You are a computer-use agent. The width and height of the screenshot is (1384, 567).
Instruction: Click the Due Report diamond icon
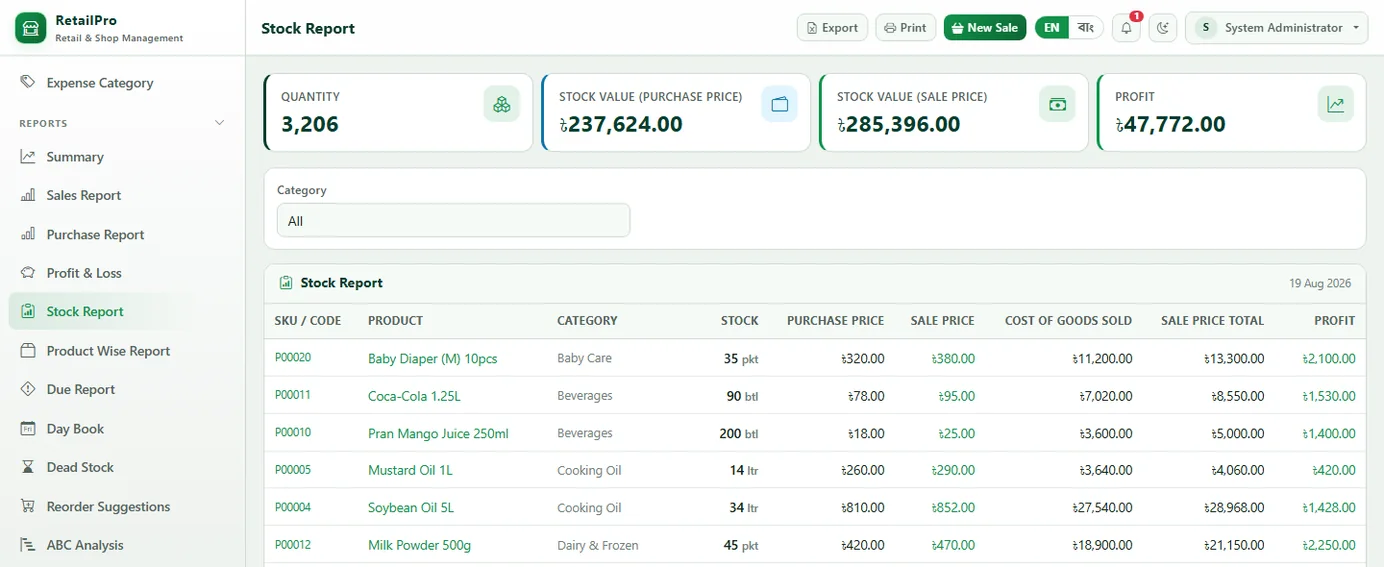[28, 389]
